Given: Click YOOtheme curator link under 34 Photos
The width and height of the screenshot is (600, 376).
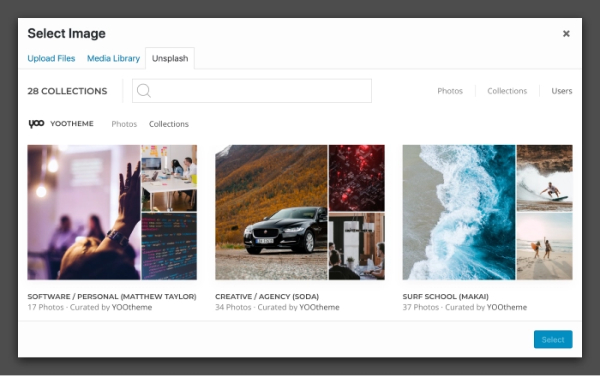Looking at the screenshot, I should pos(319,307).
